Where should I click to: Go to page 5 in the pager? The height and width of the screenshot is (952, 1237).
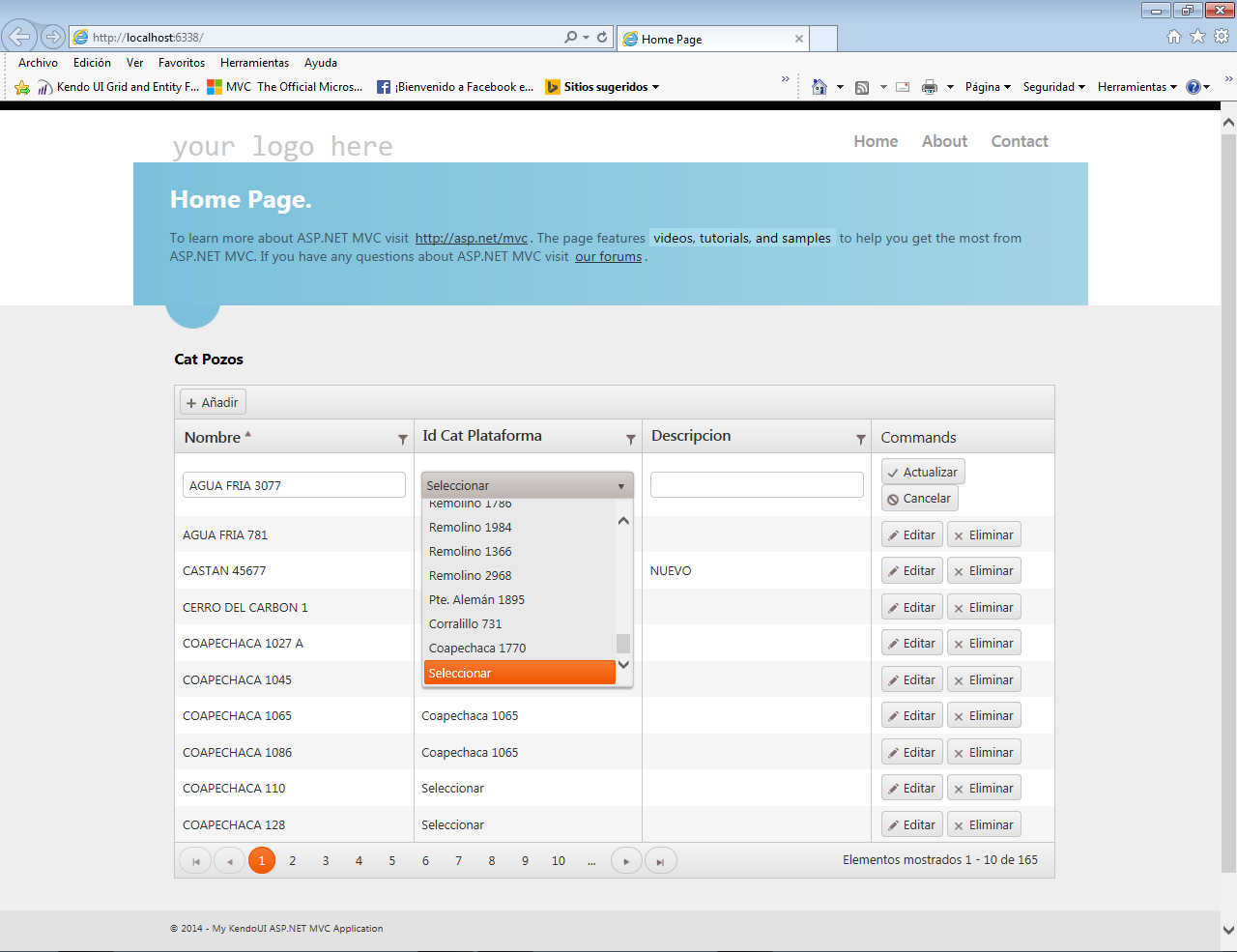pos(392,860)
